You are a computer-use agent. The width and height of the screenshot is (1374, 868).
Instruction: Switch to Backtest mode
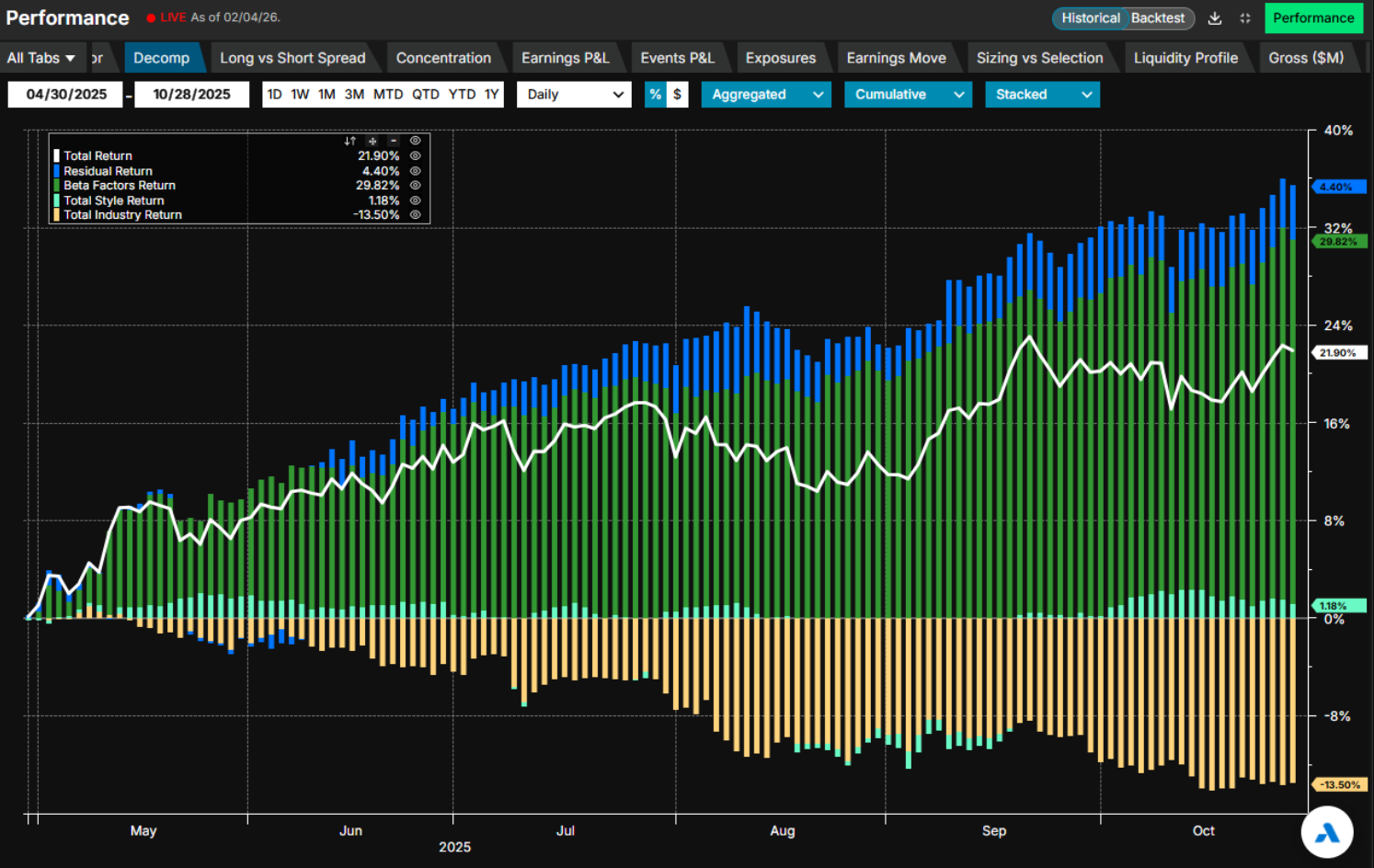1158,18
